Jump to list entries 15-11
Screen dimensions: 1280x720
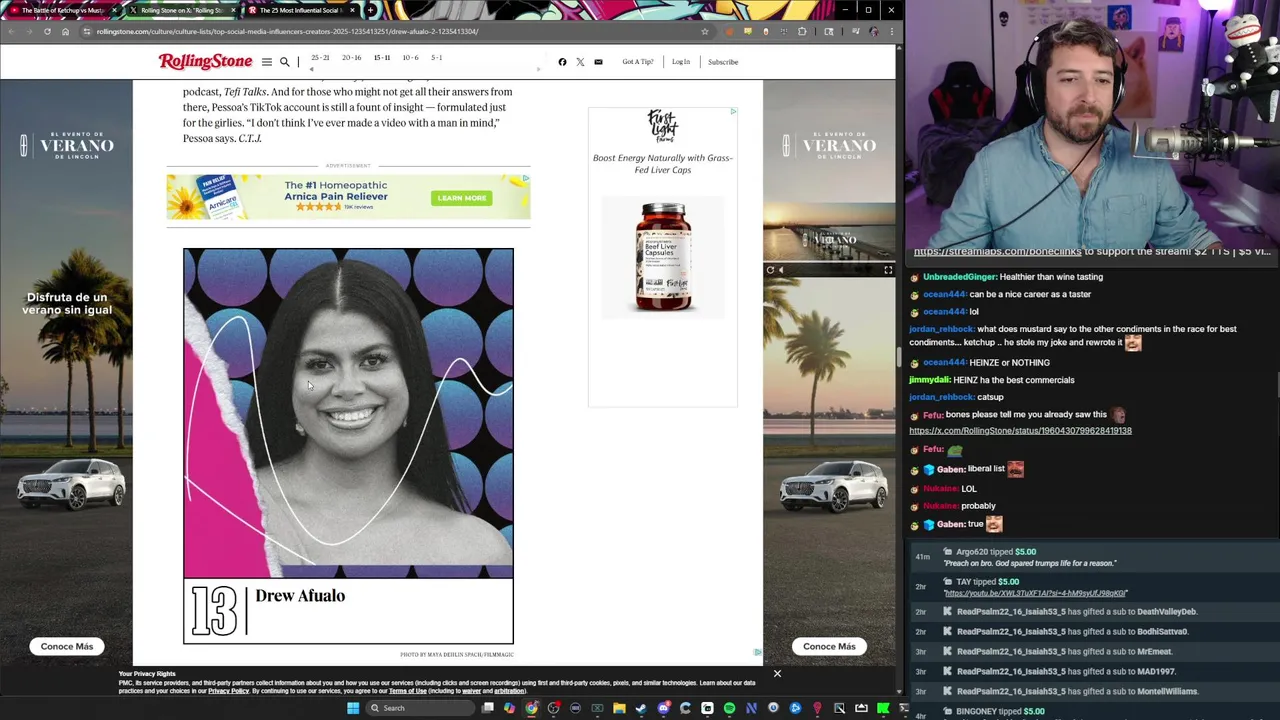point(382,58)
